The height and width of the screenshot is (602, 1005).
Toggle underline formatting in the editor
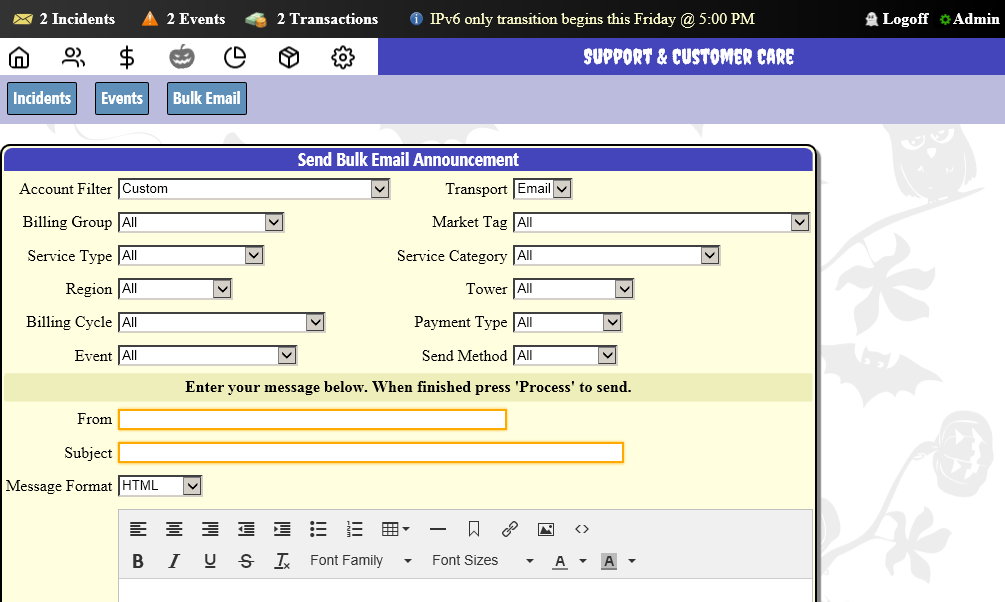pos(210,561)
